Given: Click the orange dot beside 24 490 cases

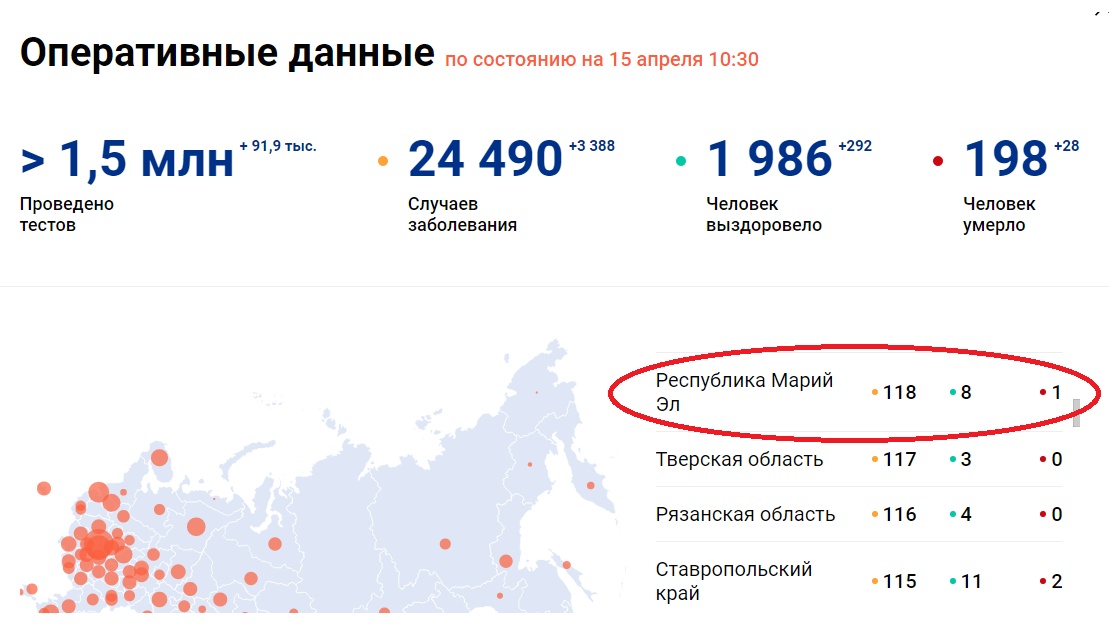Looking at the screenshot, I should click(x=384, y=160).
